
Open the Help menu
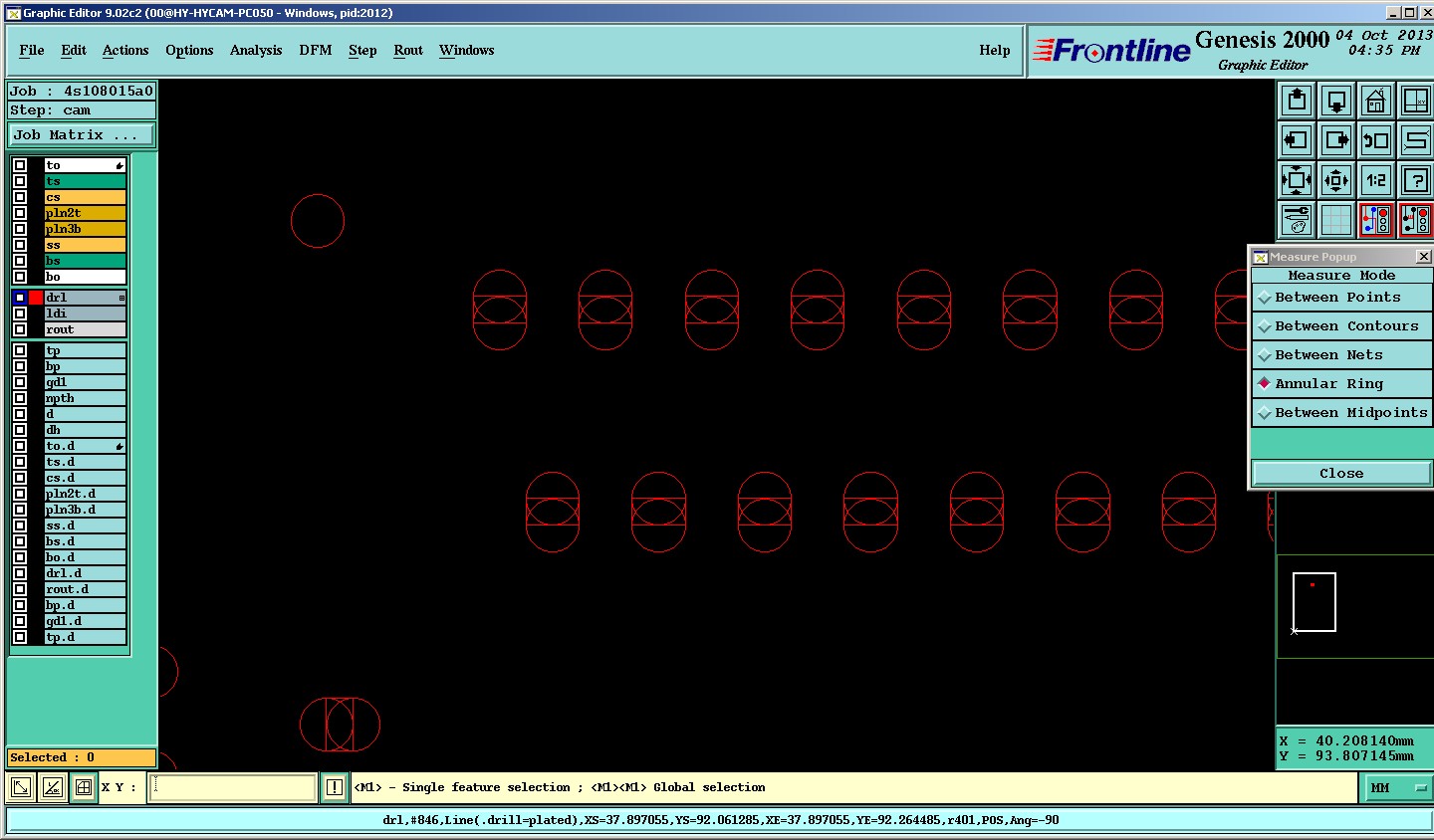point(995,51)
